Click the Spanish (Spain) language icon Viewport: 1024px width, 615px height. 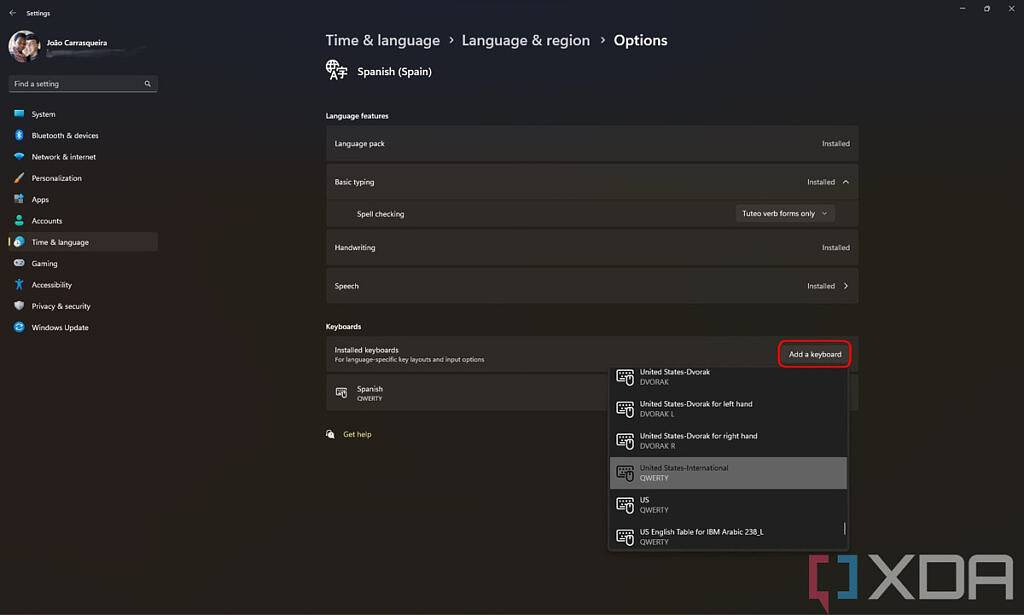coord(336,70)
